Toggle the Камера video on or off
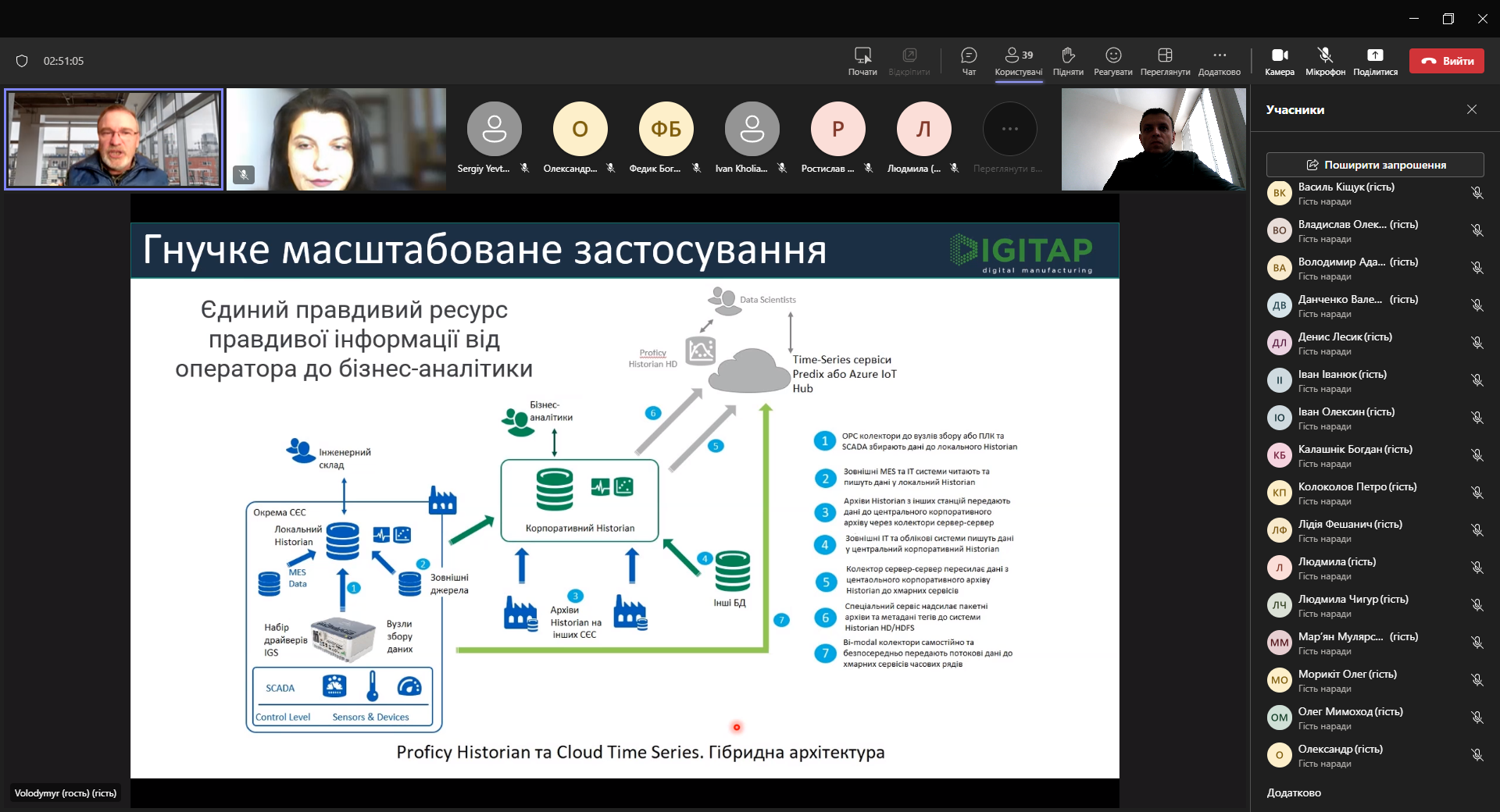Viewport: 1500px width, 812px height. [x=1280, y=61]
